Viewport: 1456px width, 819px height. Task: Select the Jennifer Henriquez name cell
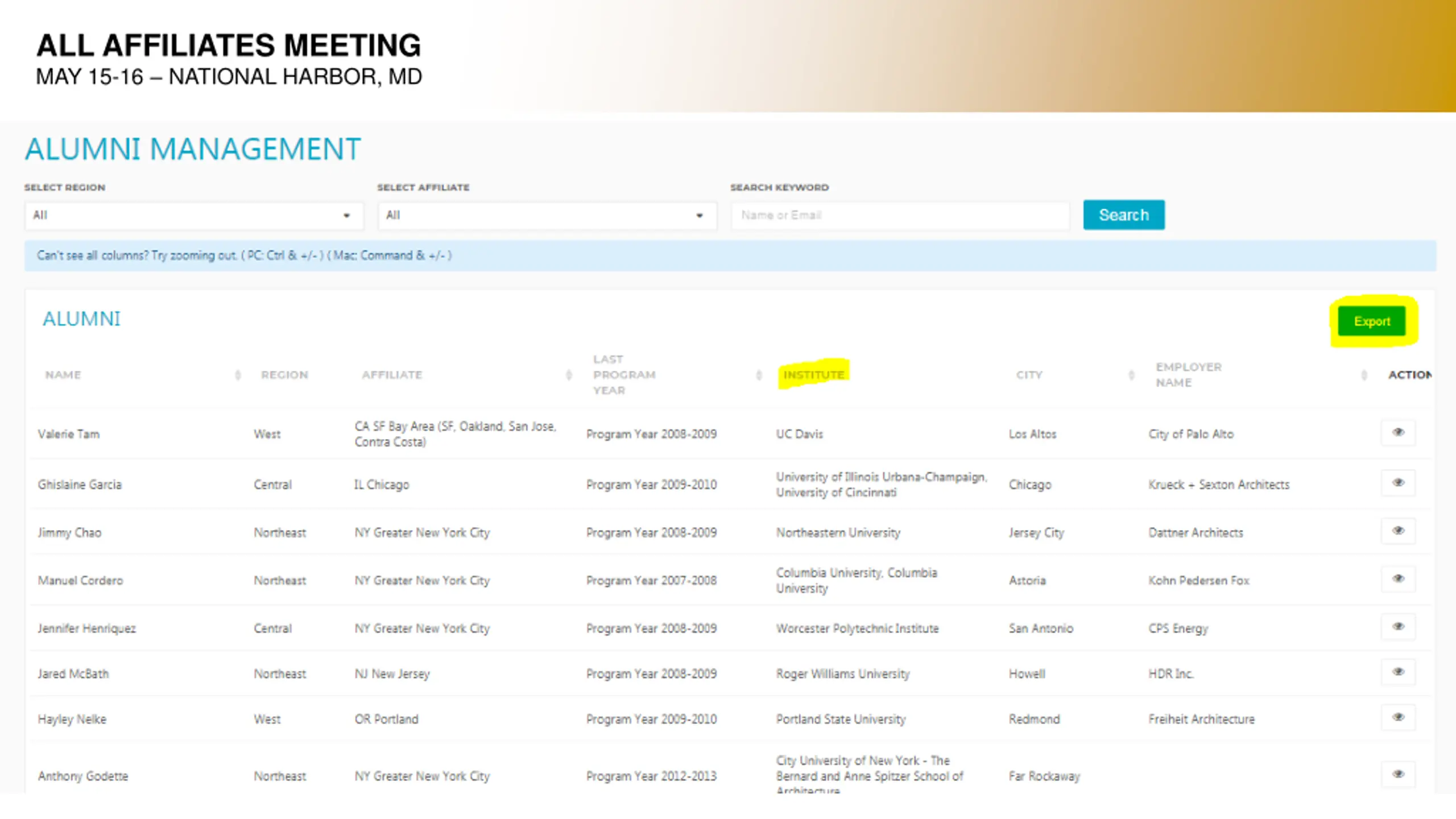point(86,628)
